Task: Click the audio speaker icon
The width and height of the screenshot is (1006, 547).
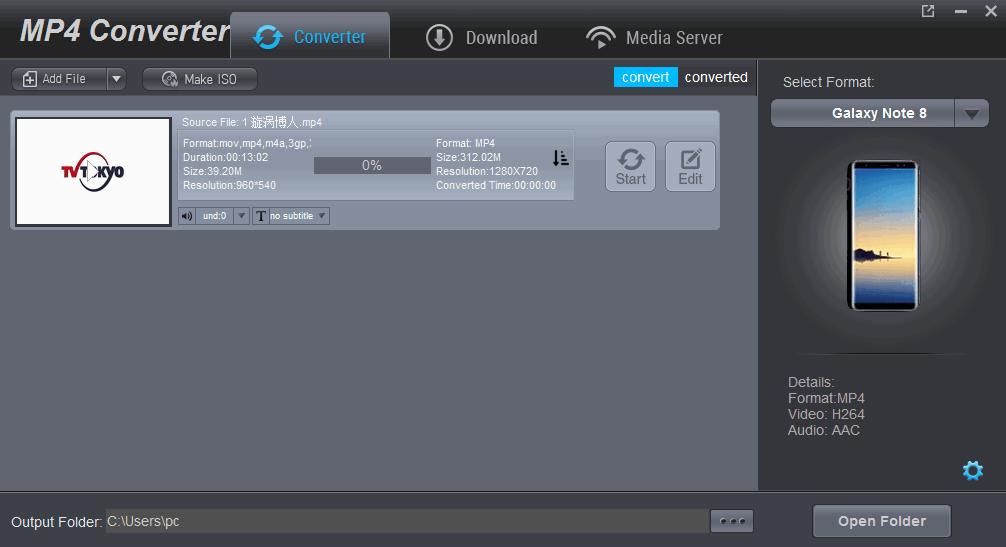Action: click(x=187, y=216)
